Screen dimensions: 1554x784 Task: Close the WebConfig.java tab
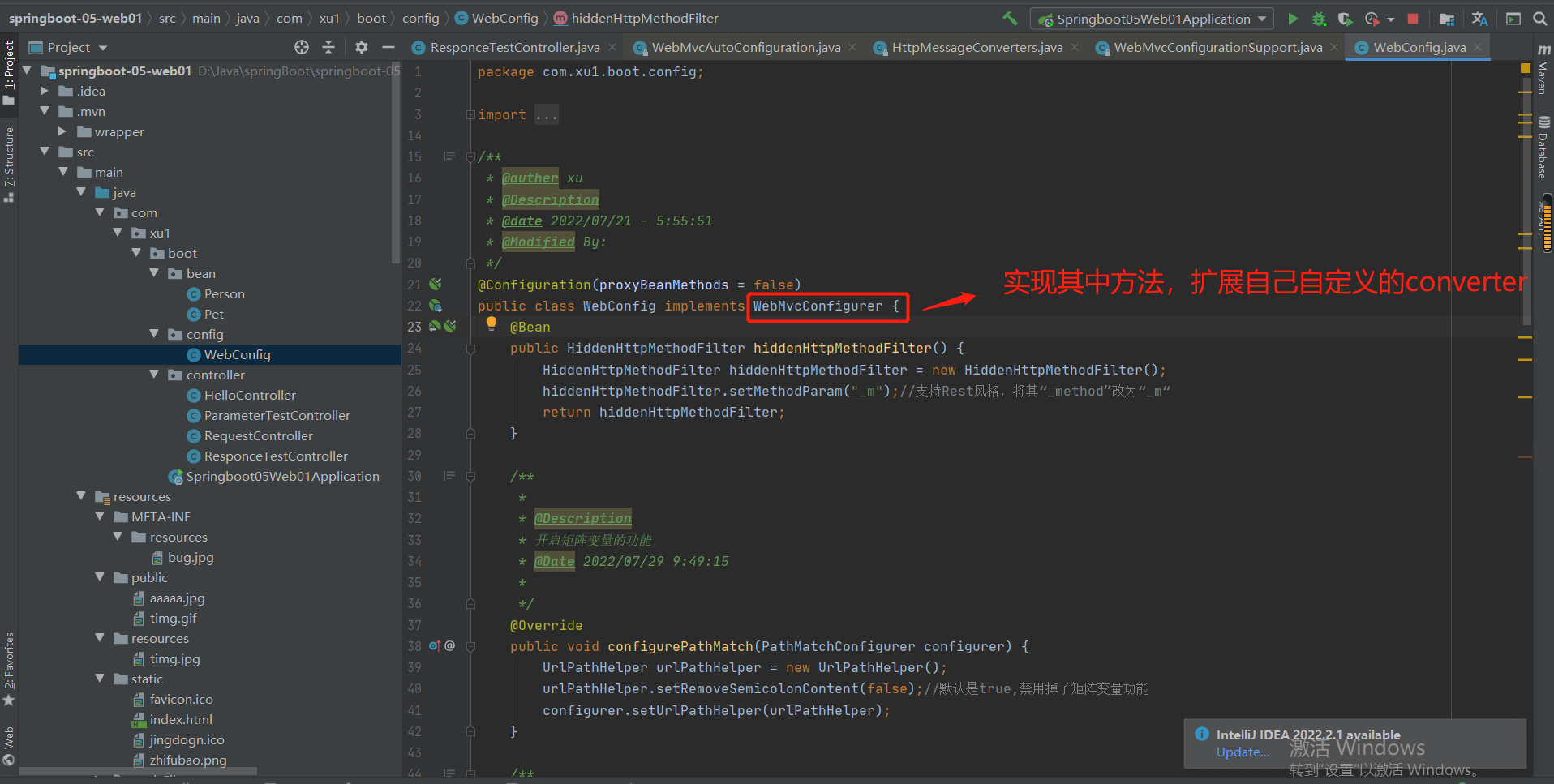click(1478, 47)
